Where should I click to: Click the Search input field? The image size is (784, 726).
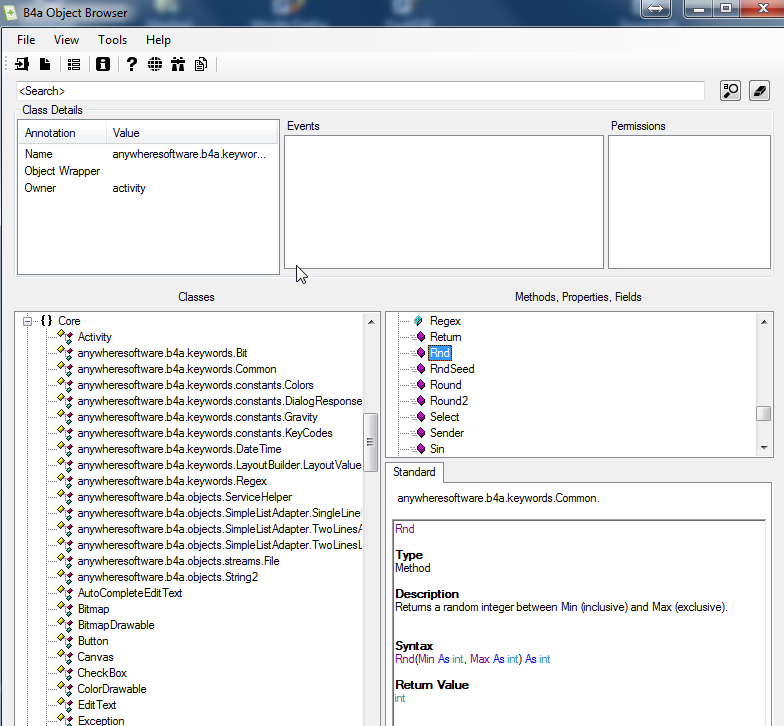point(360,91)
